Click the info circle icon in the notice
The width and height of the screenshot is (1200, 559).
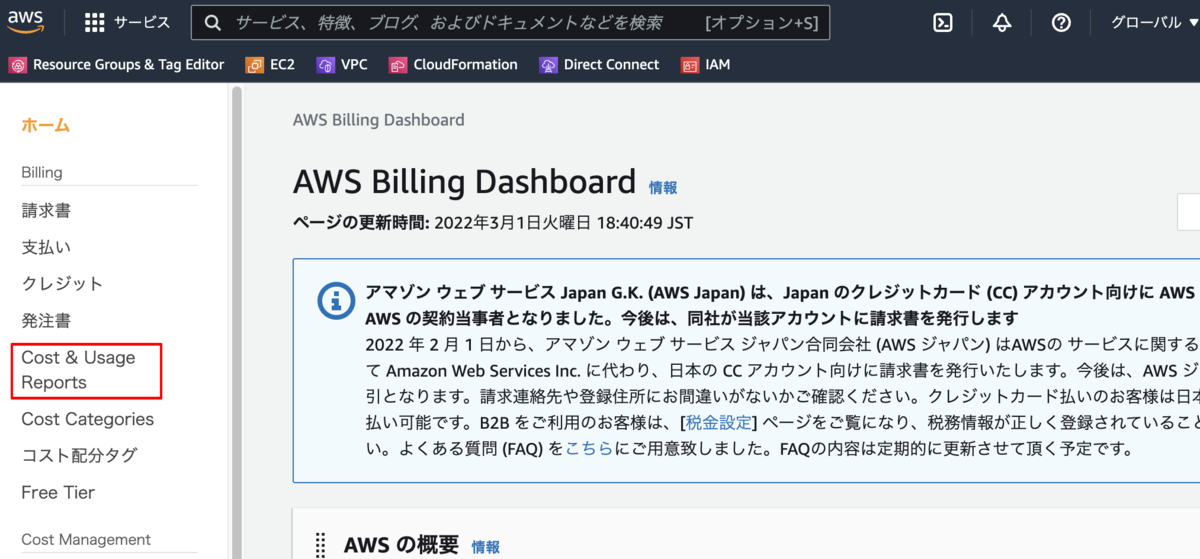[x=335, y=300]
